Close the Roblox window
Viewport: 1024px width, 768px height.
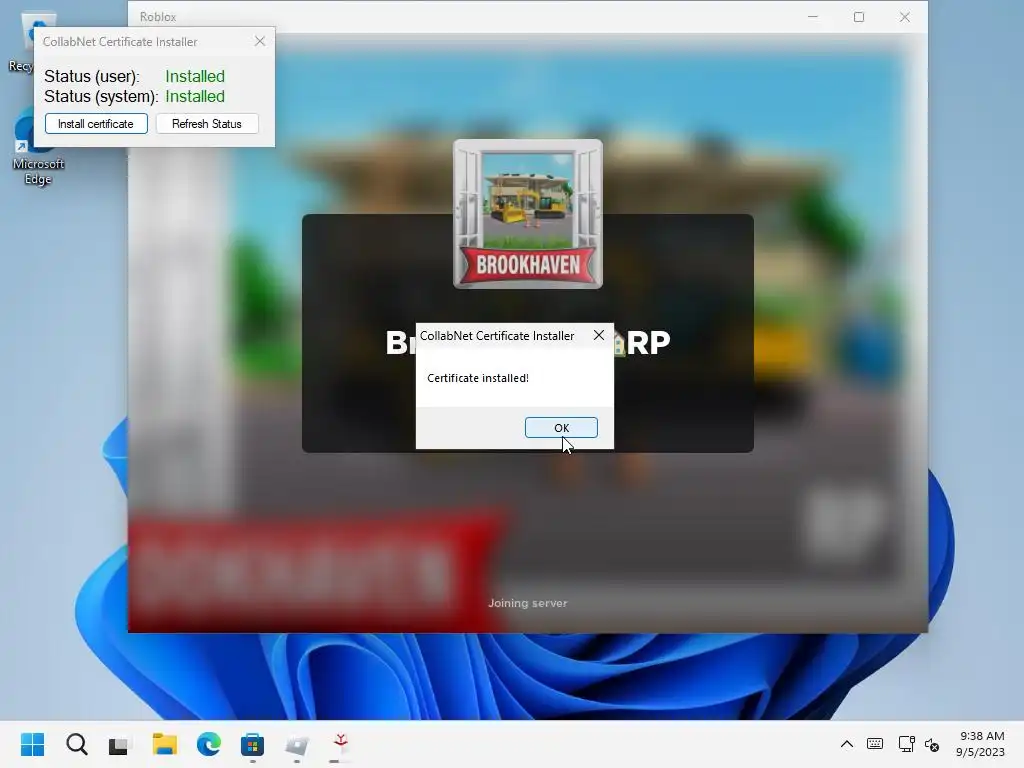click(x=904, y=17)
